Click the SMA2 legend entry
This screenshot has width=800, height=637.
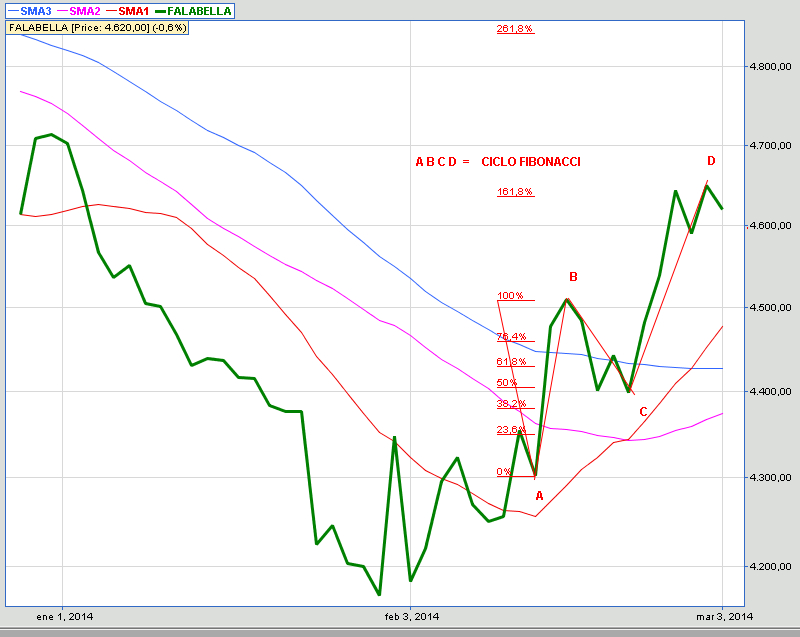pyautogui.click(x=79, y=11)
